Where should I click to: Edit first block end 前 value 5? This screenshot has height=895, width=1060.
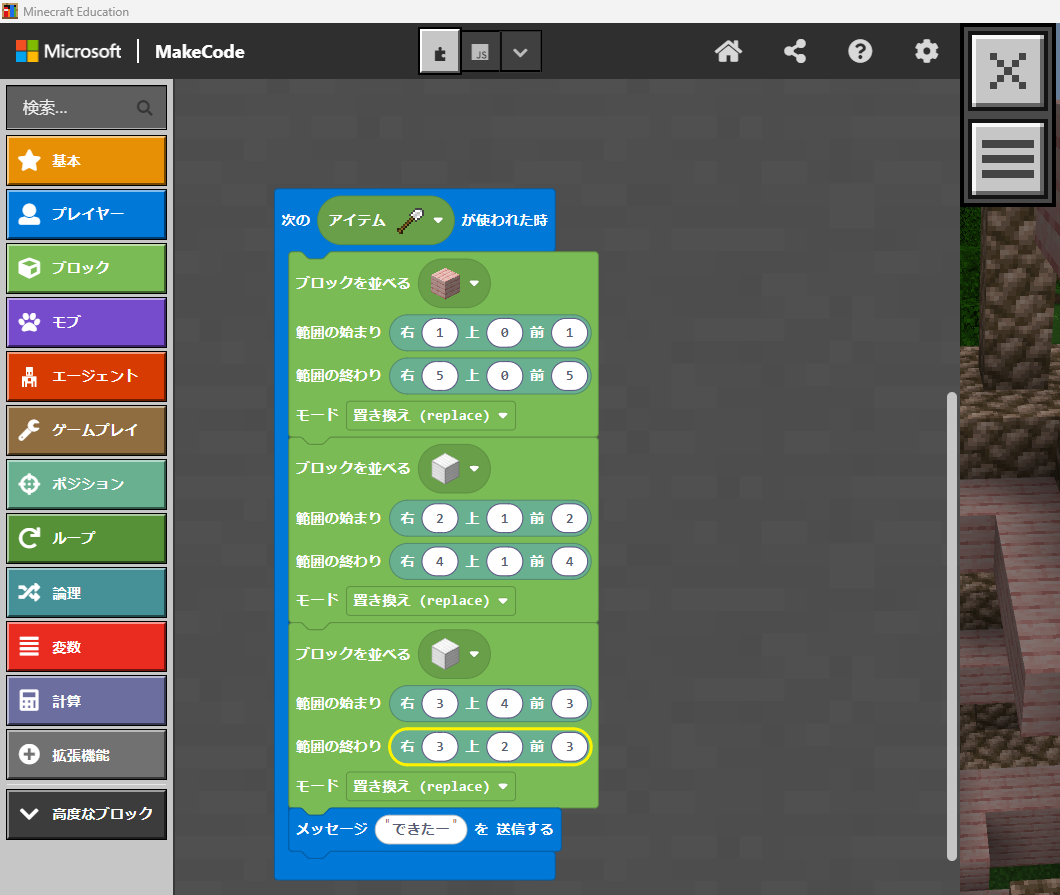[569, 376]
